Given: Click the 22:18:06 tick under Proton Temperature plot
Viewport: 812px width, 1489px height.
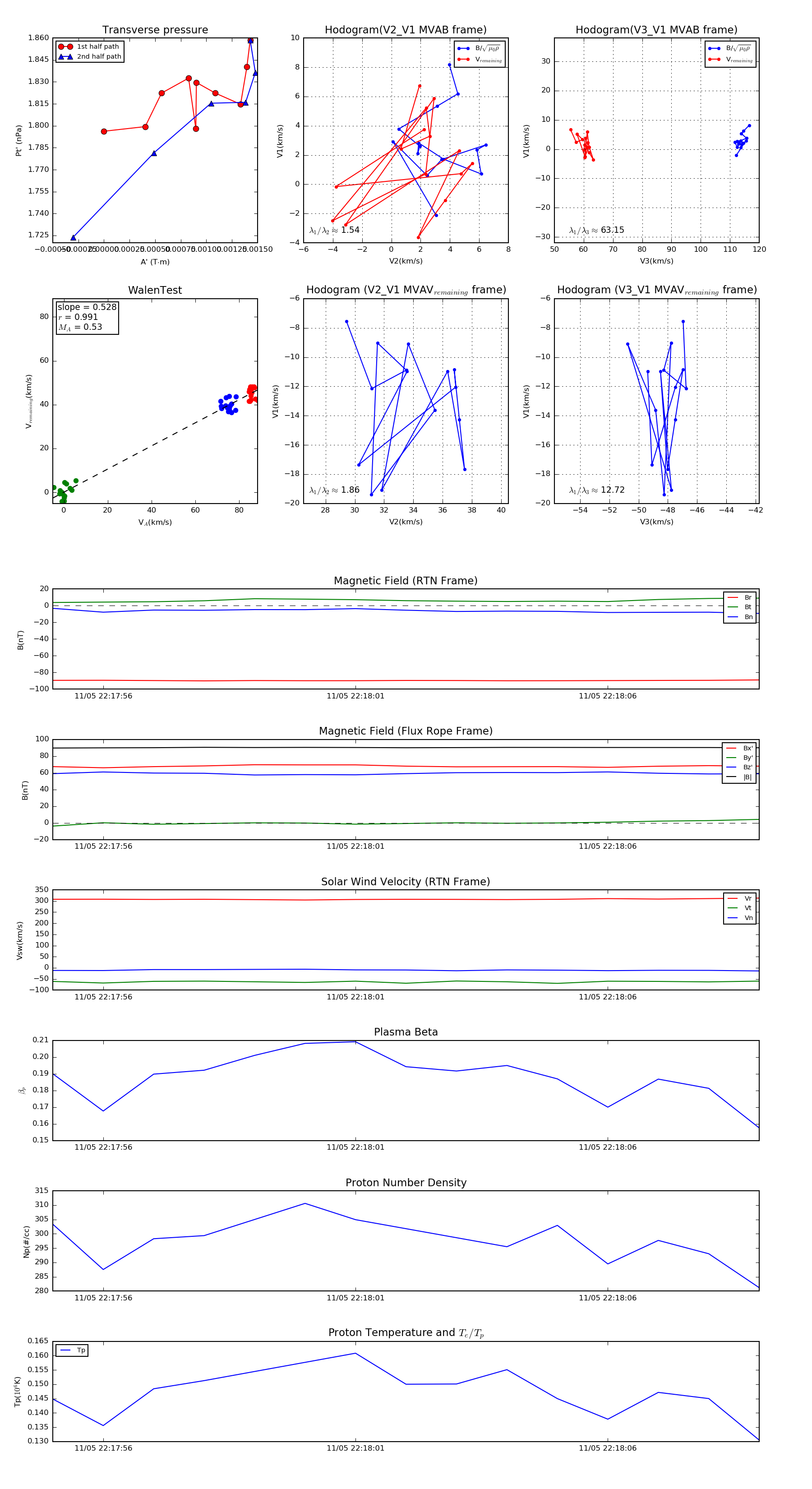Looking at the screenshot, I should click(x=607, y=1448).
